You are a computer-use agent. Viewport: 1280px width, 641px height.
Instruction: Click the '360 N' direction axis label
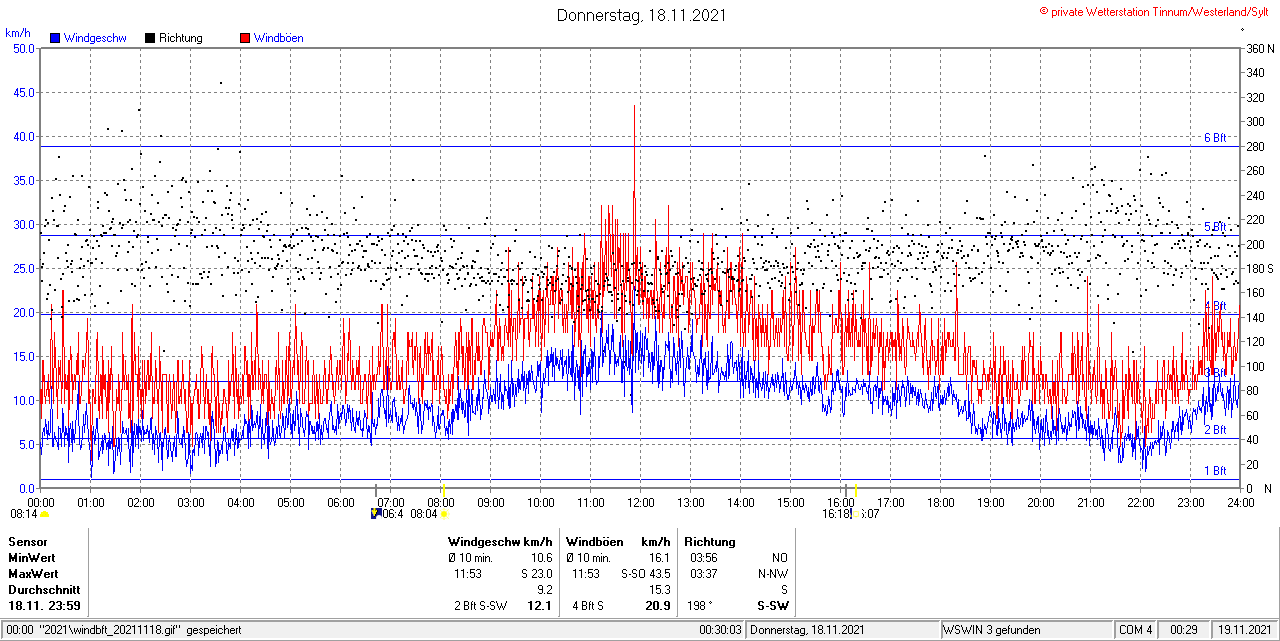point(1259,48)
